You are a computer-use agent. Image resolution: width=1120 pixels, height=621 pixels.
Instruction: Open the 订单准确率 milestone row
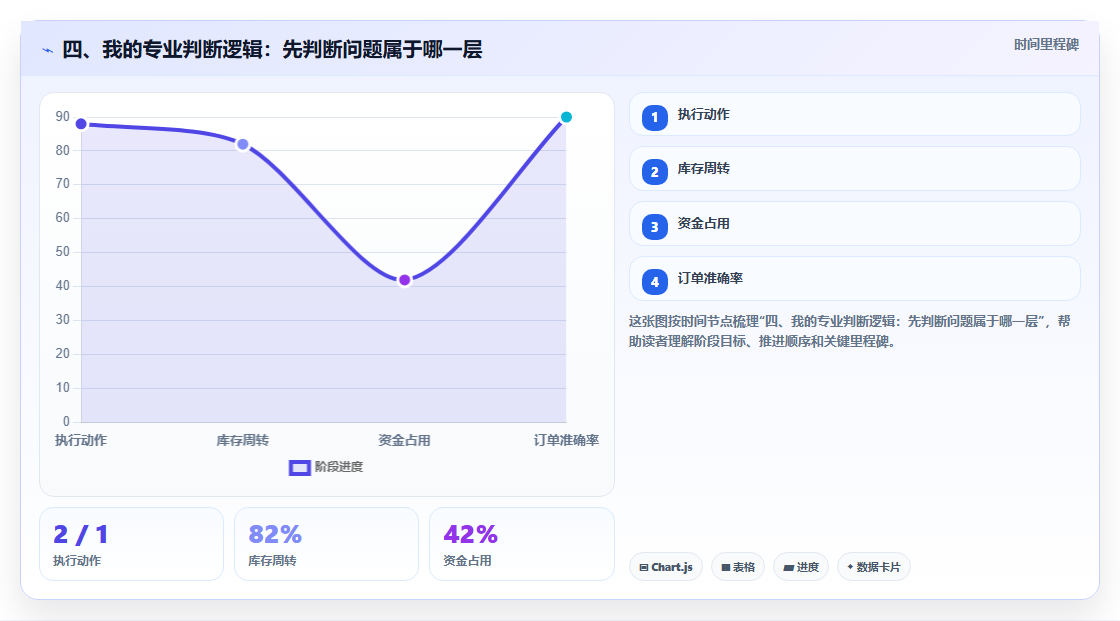tap(854, 279)
